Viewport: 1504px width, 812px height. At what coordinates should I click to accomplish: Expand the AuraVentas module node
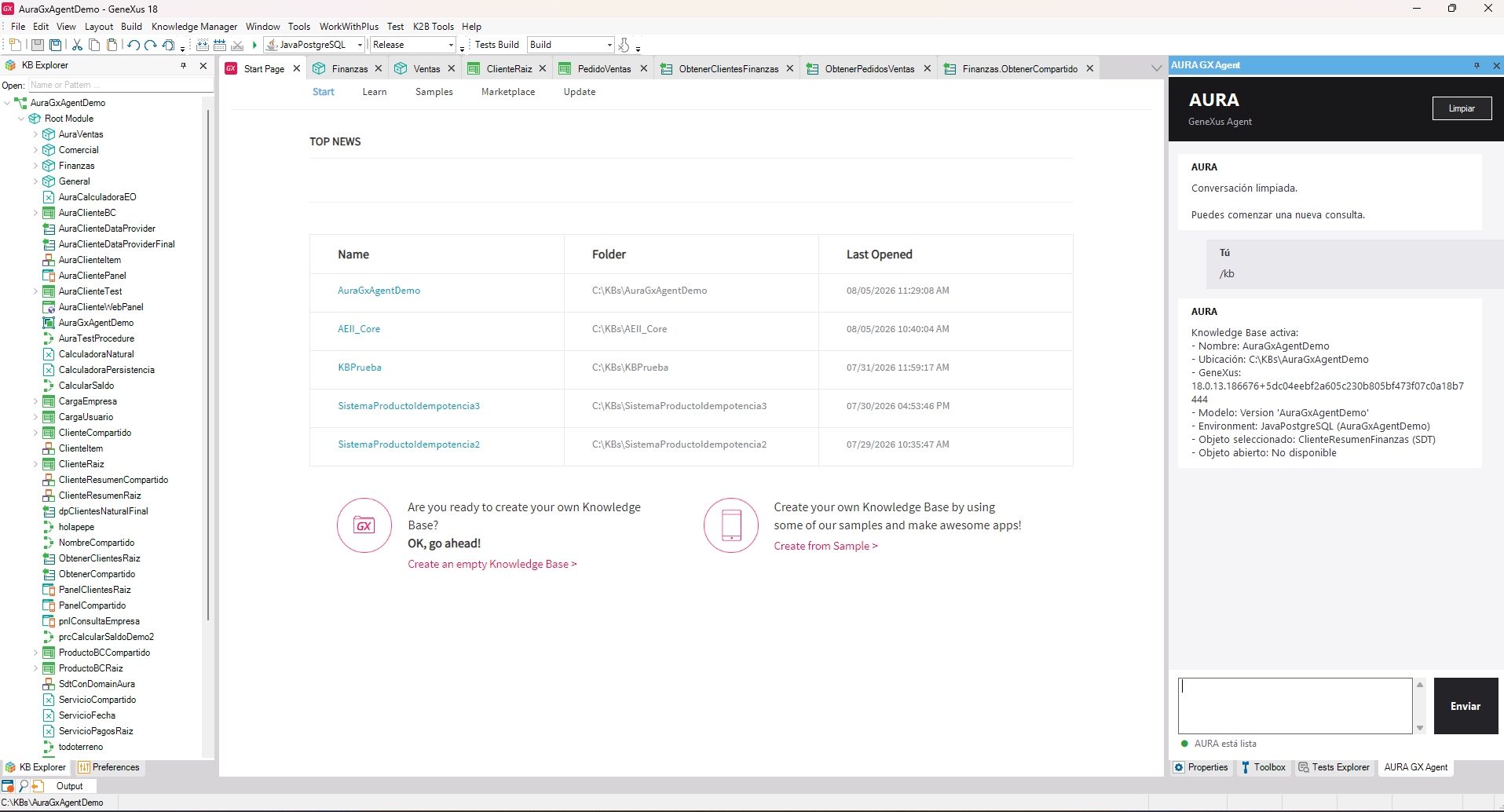click(x=35, y=134)
